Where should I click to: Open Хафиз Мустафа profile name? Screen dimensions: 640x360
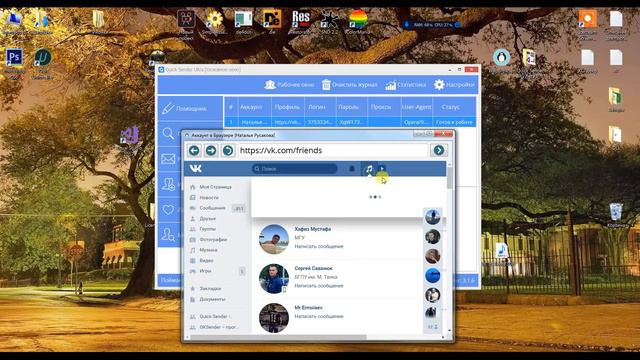tap(313, 229)
